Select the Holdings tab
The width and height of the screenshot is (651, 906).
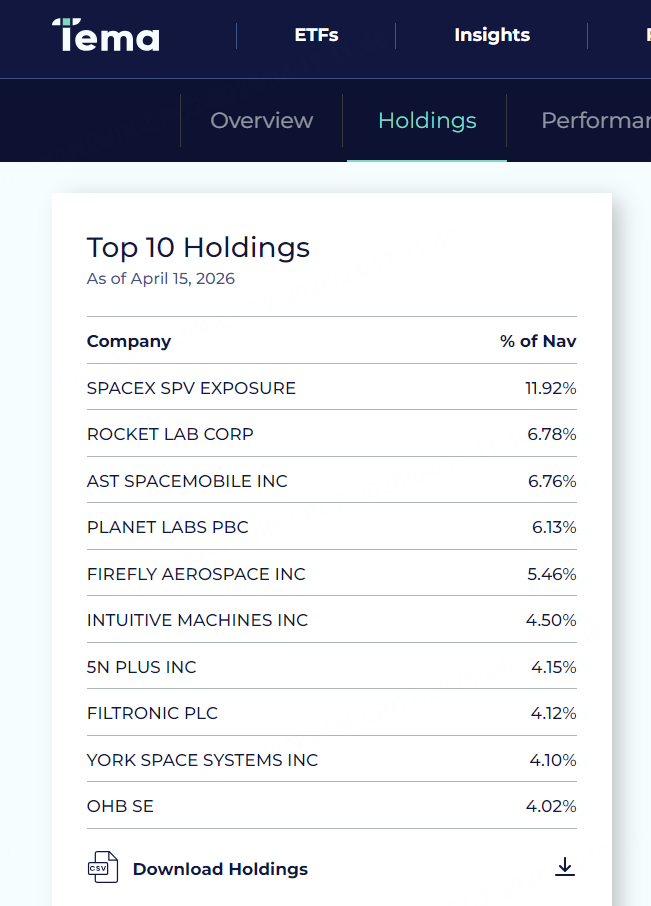[427, 121]
